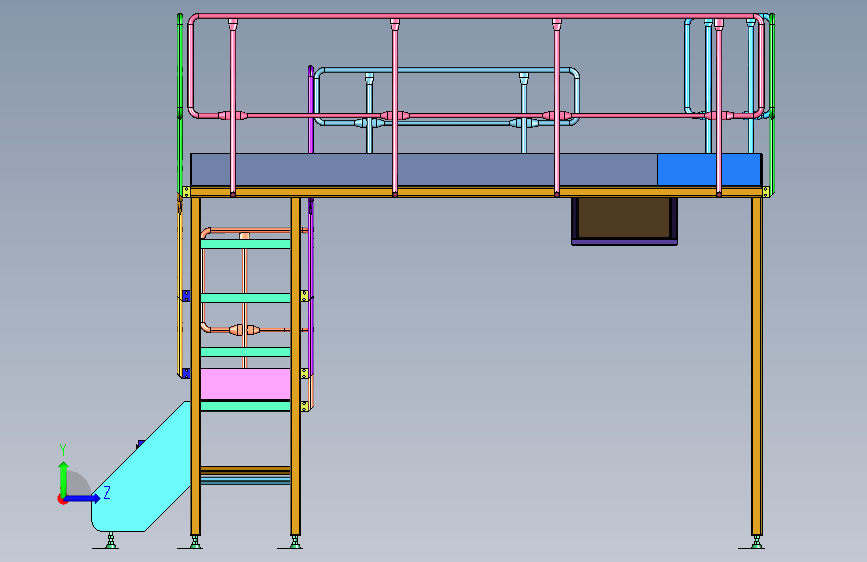
Task: Select the pink top handrail tube
Action: click(476, 16)
